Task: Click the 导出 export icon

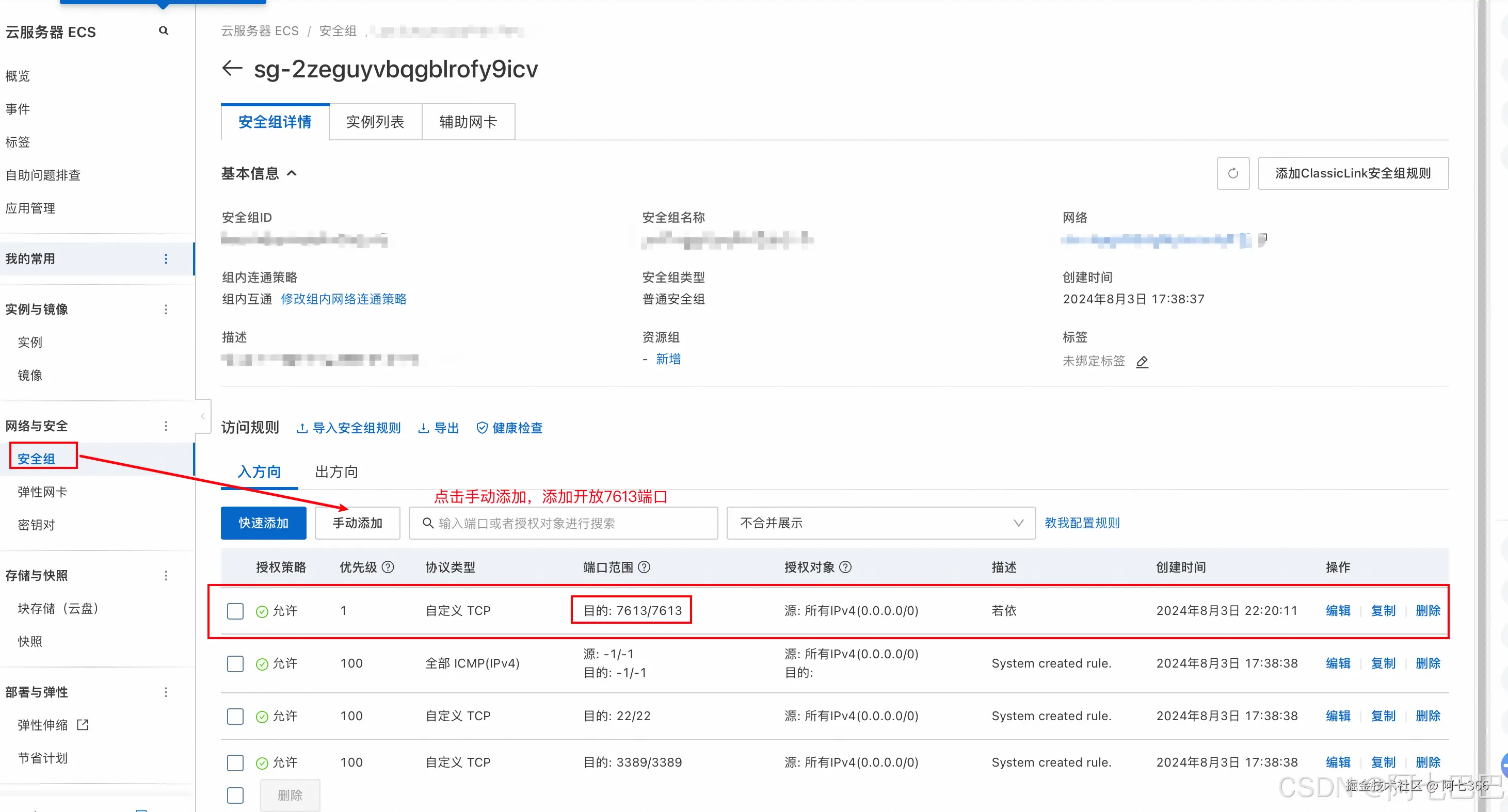Action: [x=424, y=428]
